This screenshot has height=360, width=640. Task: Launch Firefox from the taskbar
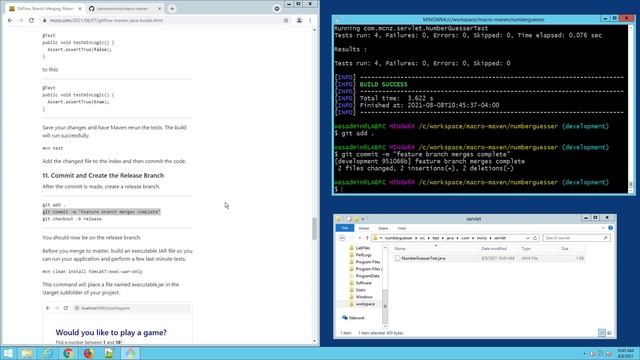coord(89,353)
